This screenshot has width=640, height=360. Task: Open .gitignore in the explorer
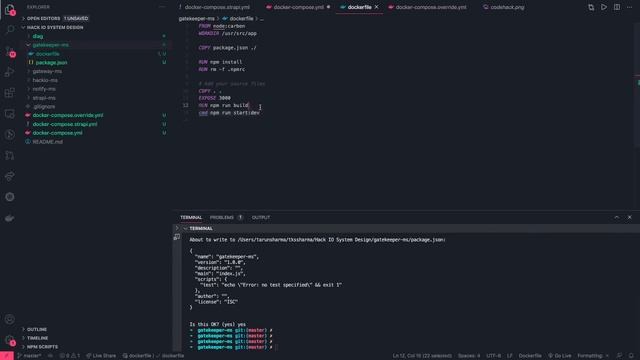point(43,107)
